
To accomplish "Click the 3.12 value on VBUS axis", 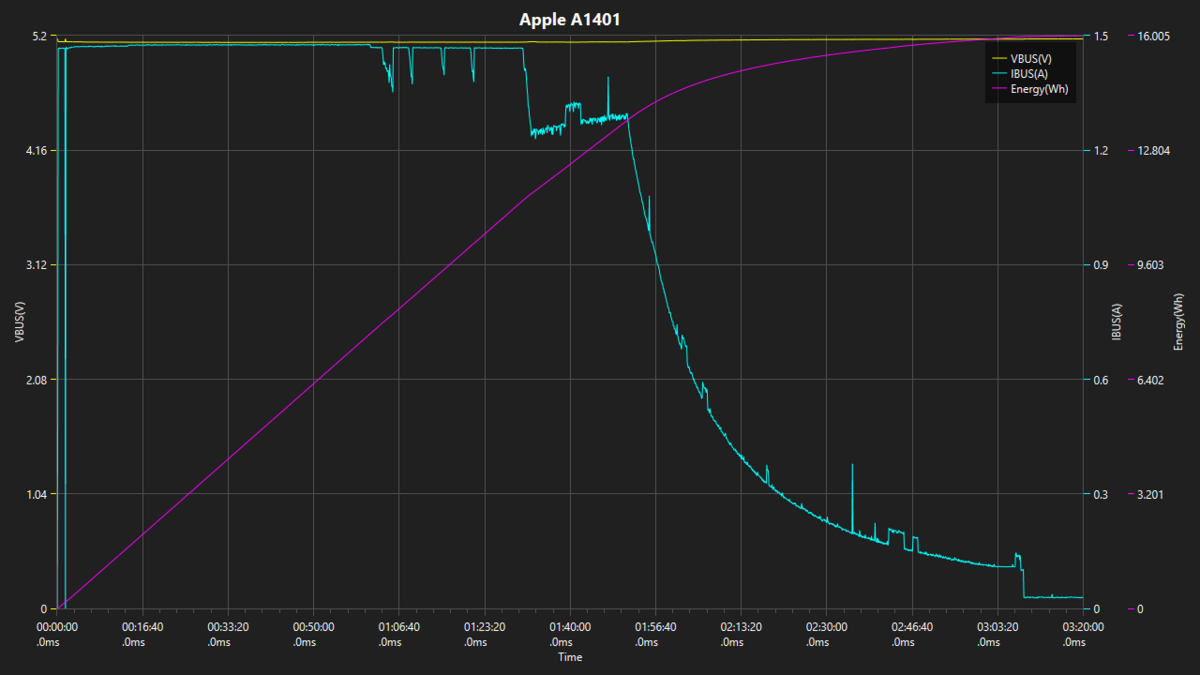I will point(37,265).
